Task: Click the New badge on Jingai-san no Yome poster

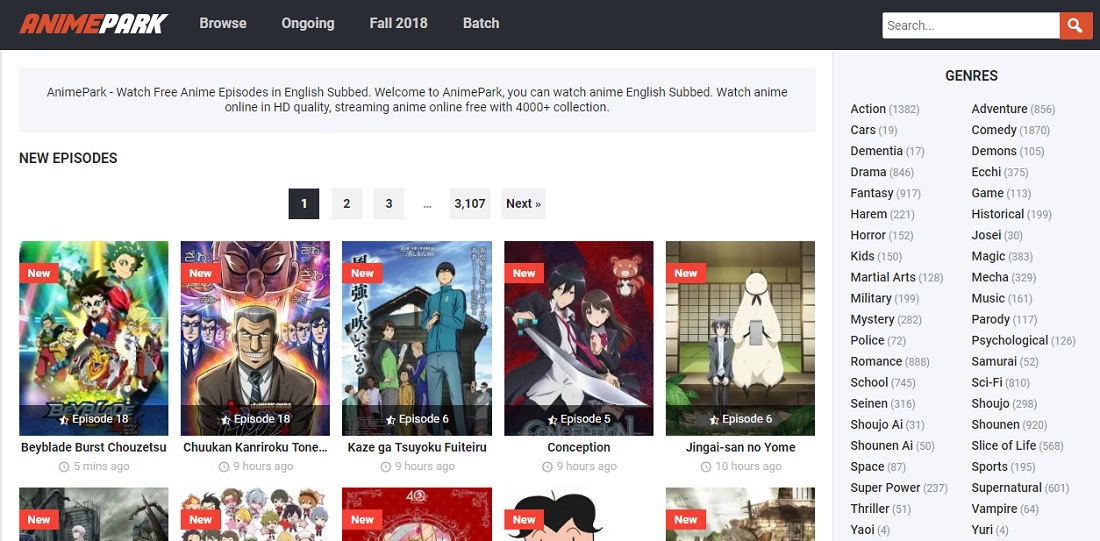Action: (685, 273)
